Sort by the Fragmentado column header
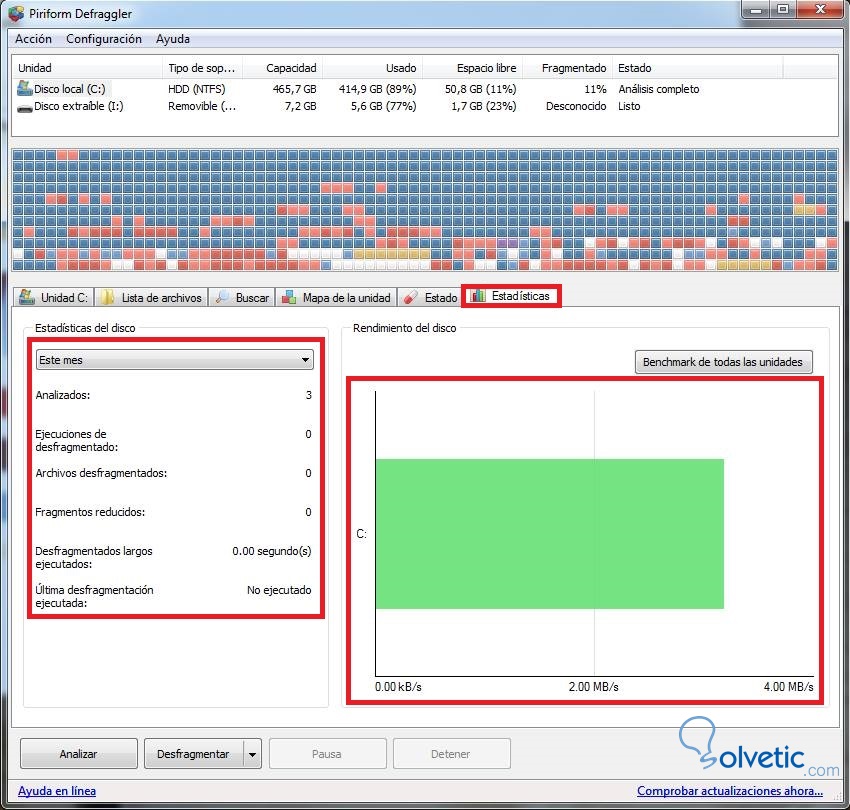The image size is (850, 810). pyautogui.click(x=567, y=68)
